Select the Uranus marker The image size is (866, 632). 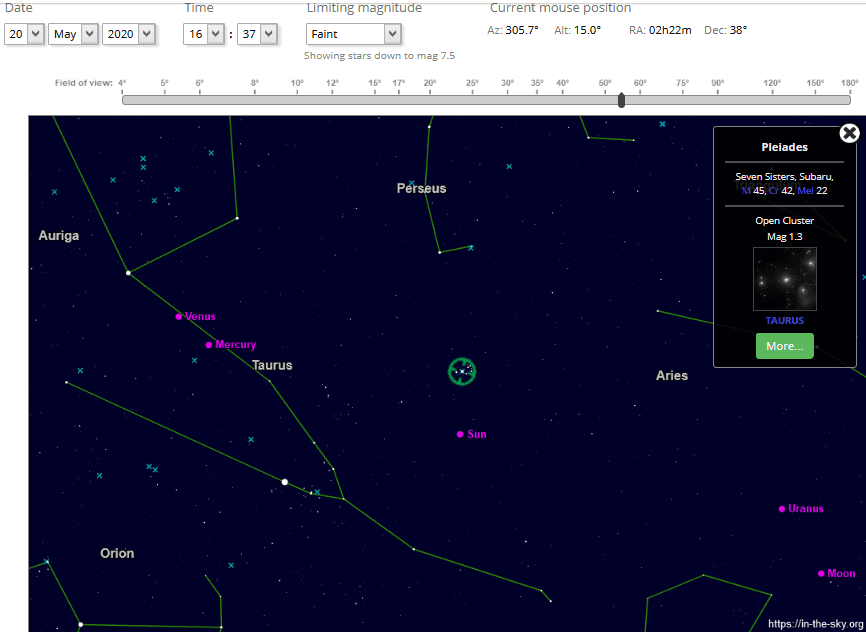[x=781, y=509]
